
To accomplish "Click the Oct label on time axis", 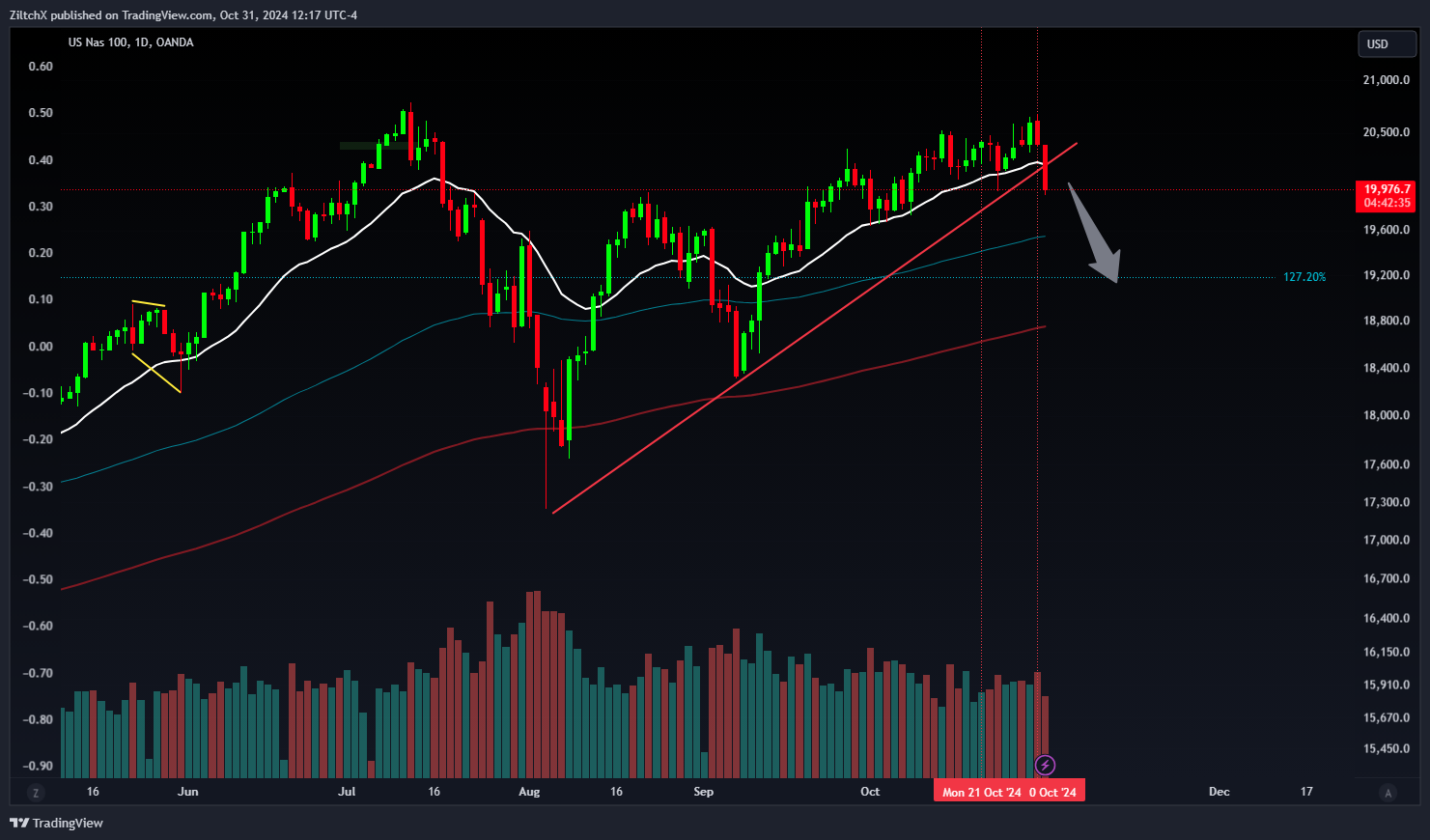I will pos(870,792).
